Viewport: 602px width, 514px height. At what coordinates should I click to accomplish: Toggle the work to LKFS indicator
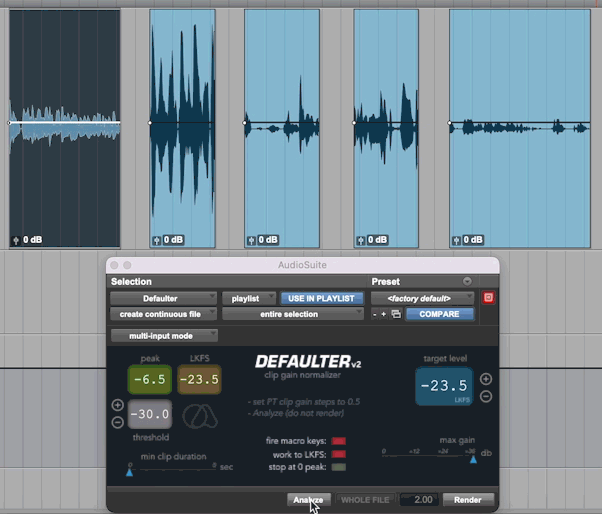pos(339,455)
